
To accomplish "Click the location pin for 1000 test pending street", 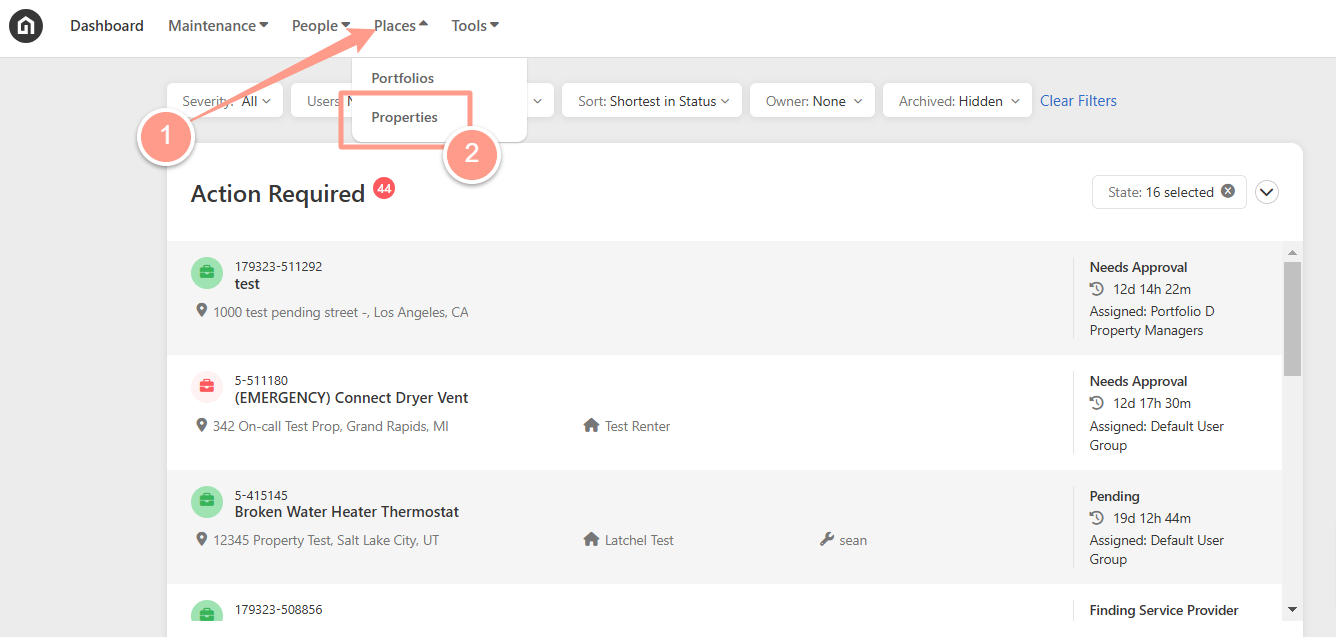I will tap(201, 311).
